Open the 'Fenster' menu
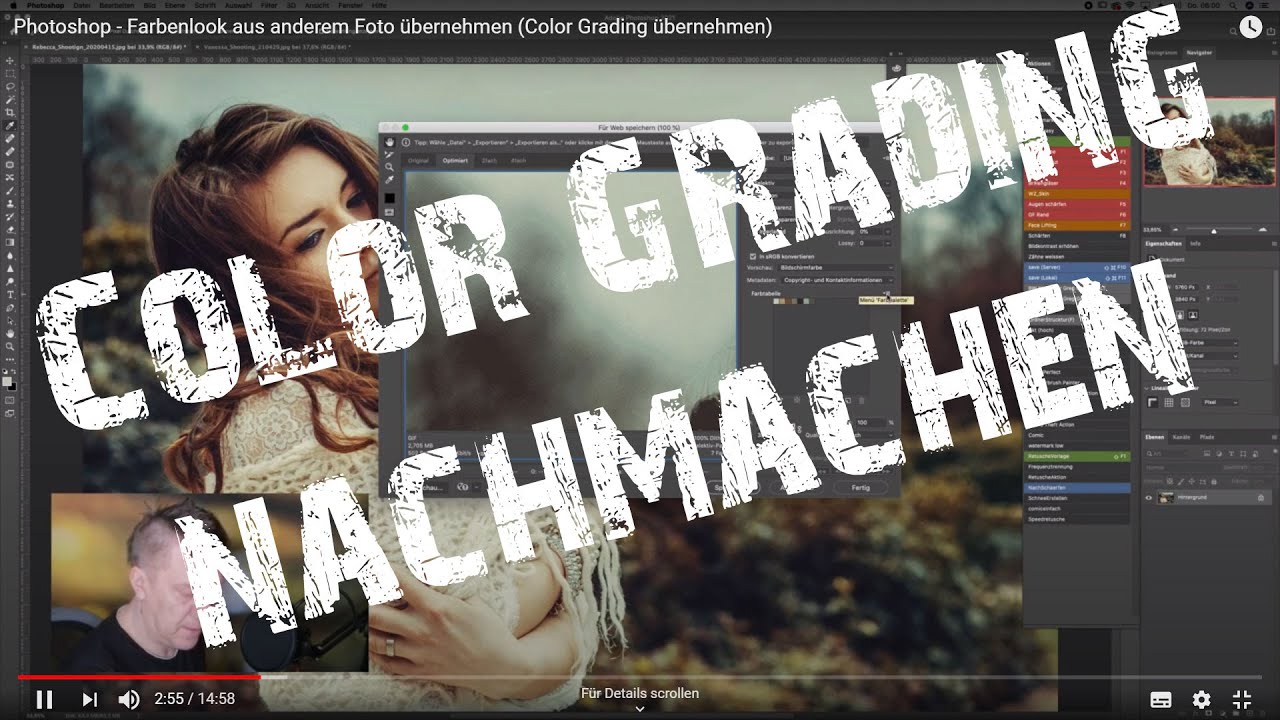The height and width of the screenshot is (720, 1280). tap(350, 5)
